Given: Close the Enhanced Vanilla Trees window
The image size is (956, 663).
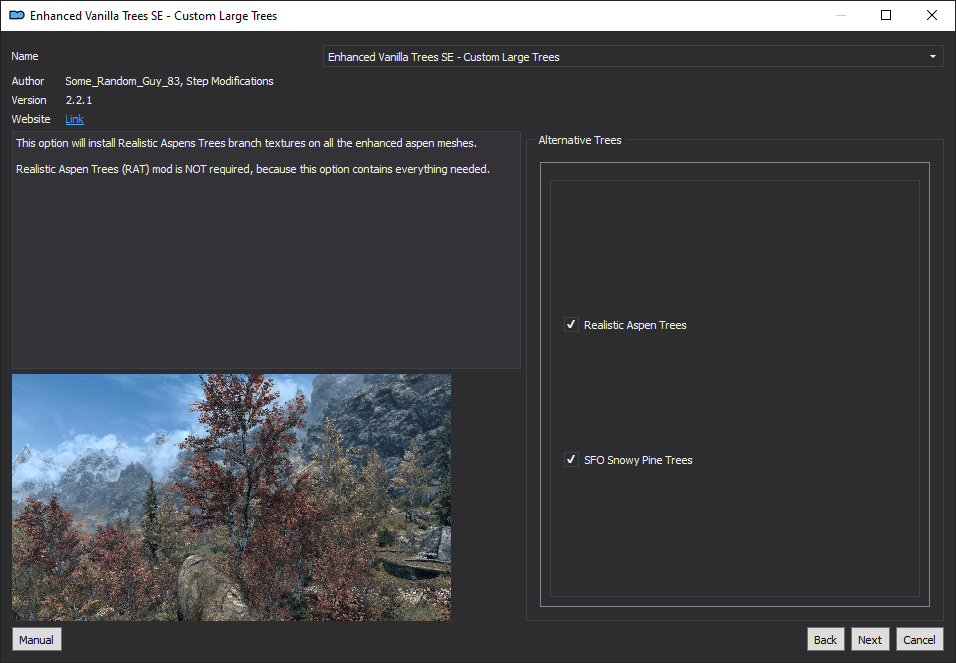Looking at the screenshot, I should [x=932, y=15].
